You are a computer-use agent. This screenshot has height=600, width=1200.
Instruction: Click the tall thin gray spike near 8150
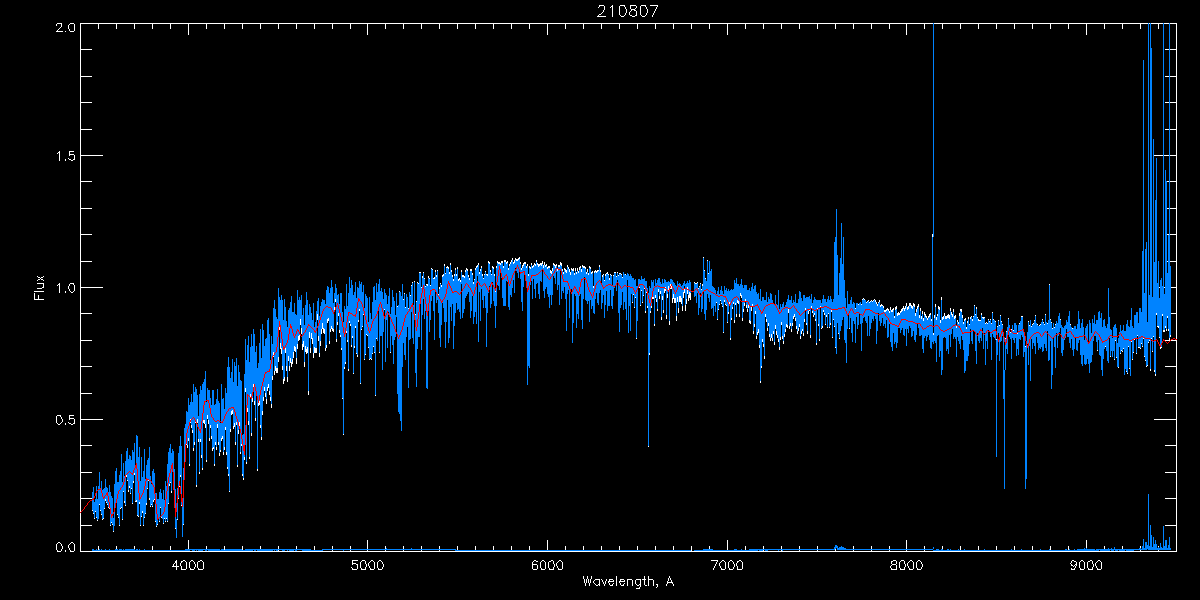click(x=933, y=100)
